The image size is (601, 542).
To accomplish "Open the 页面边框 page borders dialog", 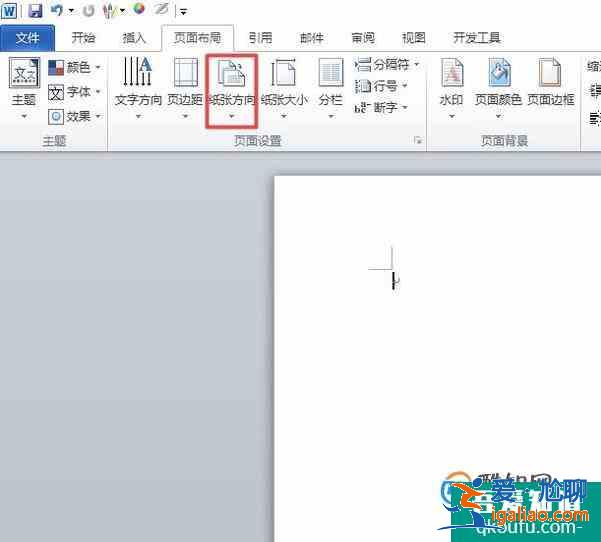I will [x=551, y=82].
